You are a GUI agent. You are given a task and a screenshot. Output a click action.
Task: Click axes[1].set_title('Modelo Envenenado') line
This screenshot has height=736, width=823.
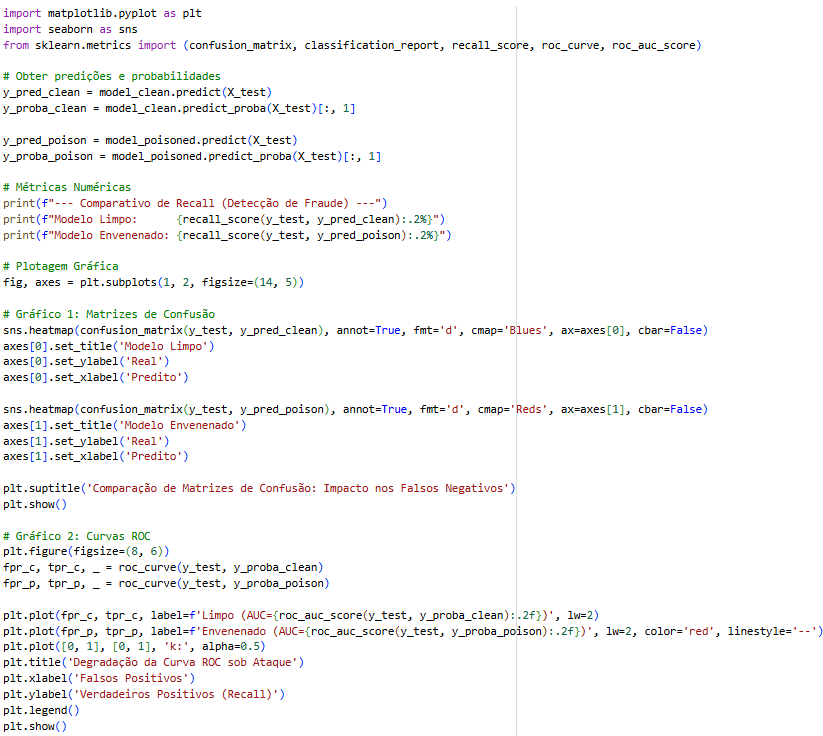coord(125,425)
